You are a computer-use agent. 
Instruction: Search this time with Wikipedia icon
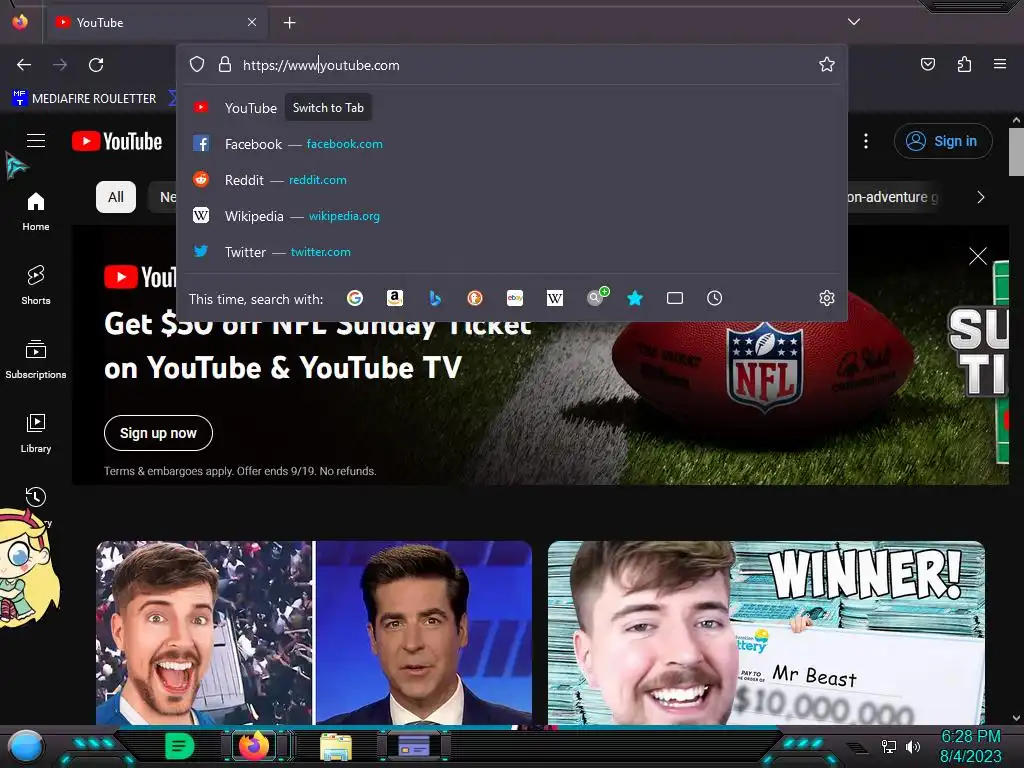click(x=554, y=298)
